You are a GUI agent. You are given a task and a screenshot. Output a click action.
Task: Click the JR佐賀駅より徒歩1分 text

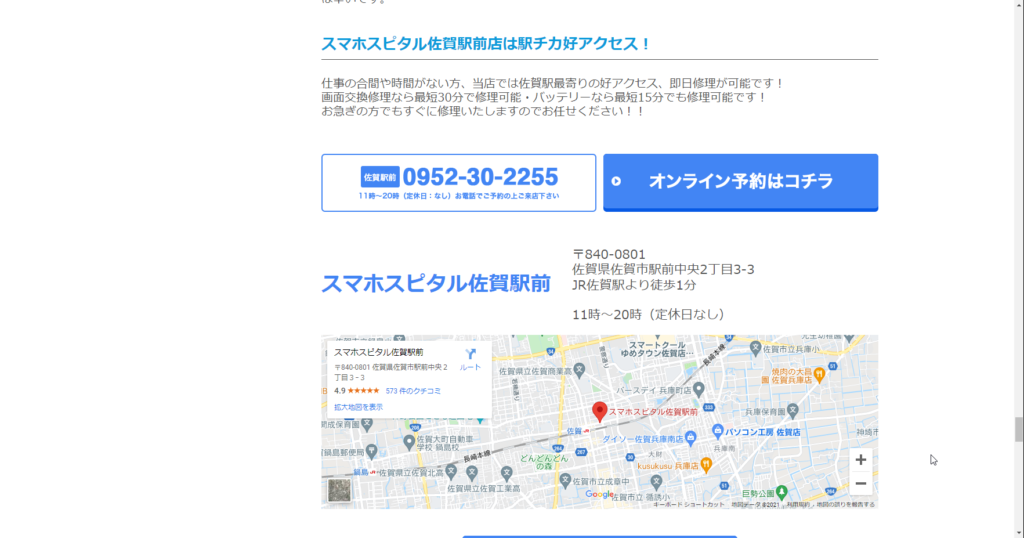(634, 285)
